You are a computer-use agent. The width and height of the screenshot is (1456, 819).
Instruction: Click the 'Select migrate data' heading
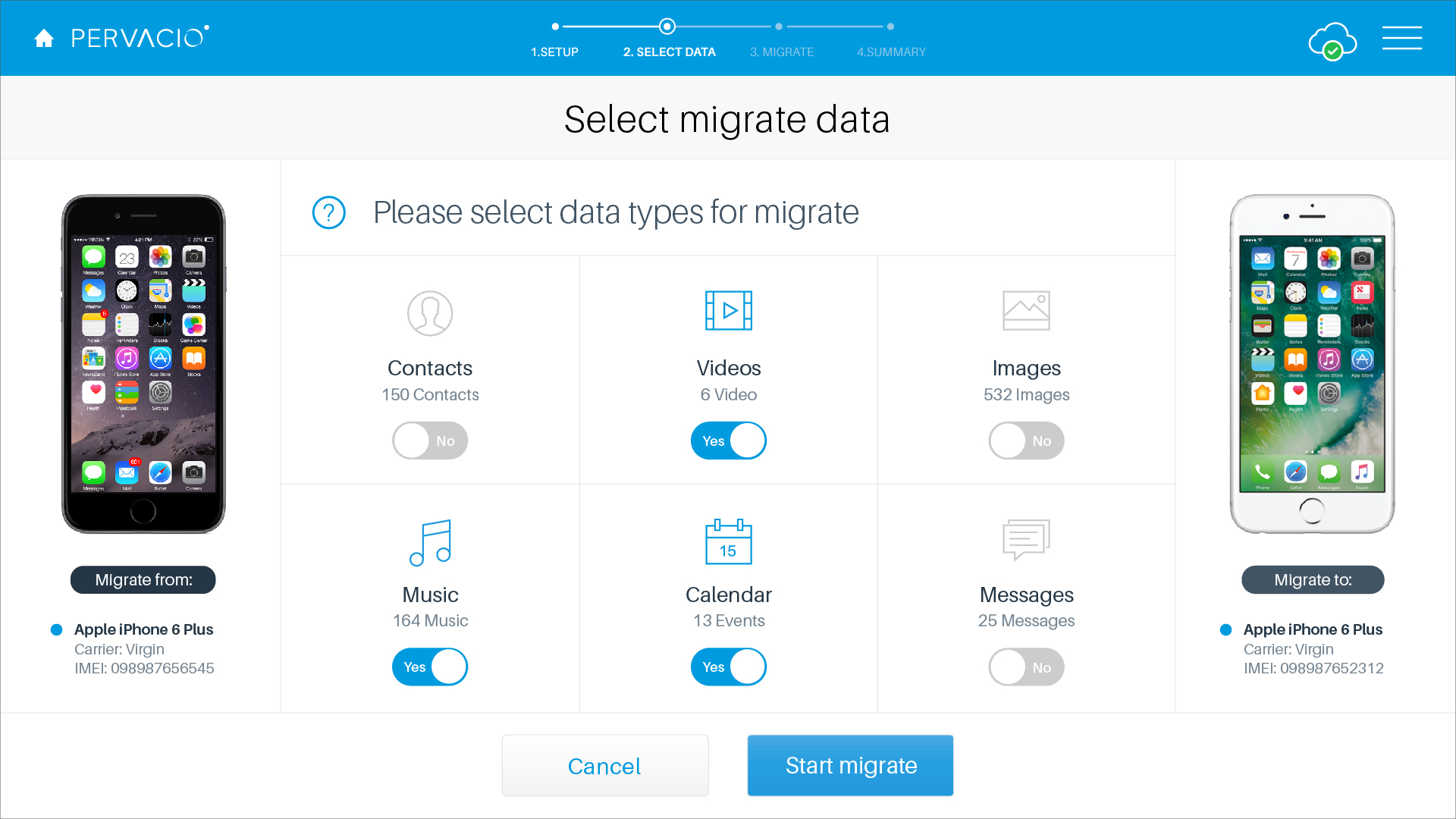[727, 120]
